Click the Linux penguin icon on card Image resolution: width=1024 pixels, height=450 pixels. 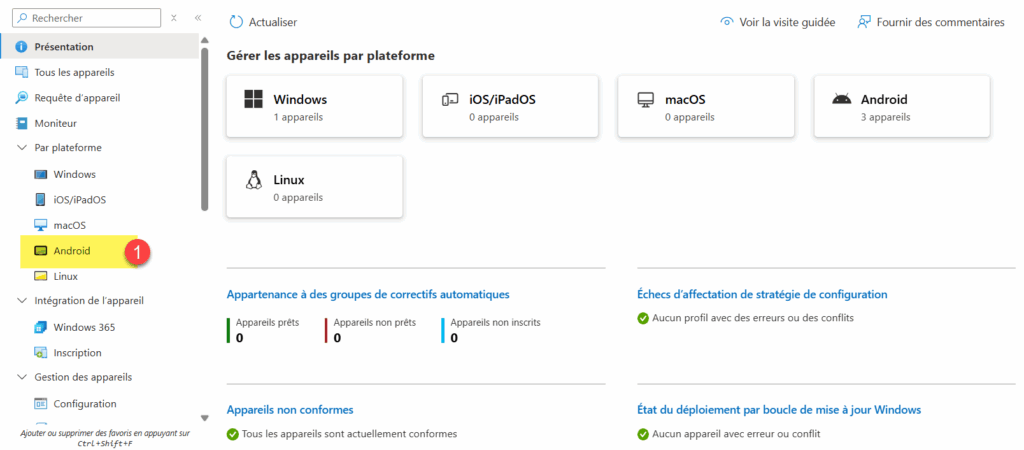(x=253, y=180)
